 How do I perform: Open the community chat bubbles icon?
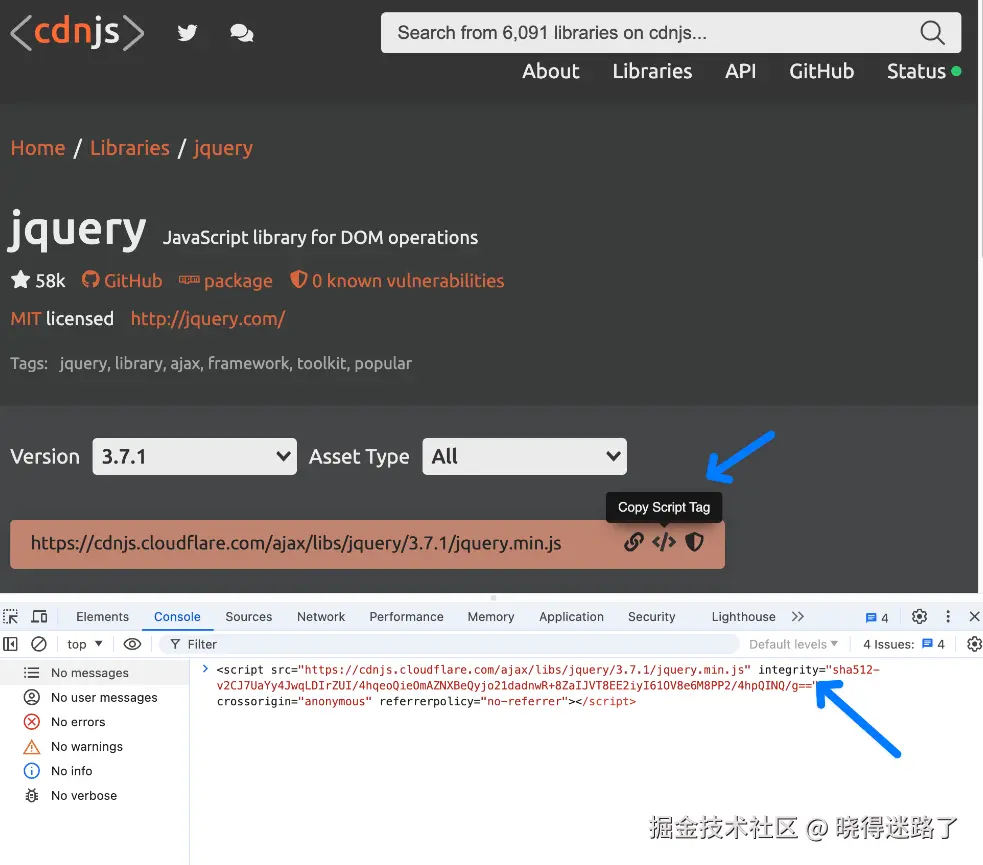pos(241,33)
